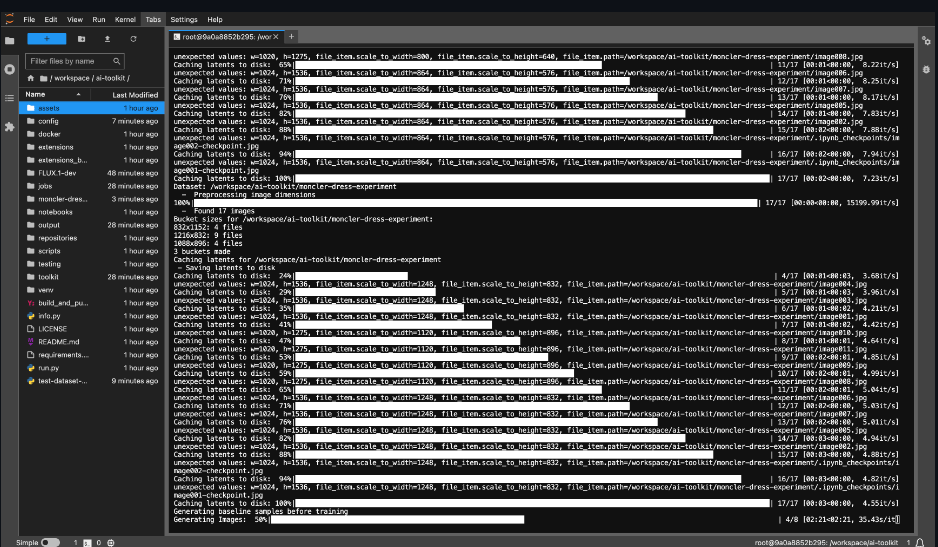Select the extensions folder
Viewport: 938px width, 547px height.
point(92,147)
